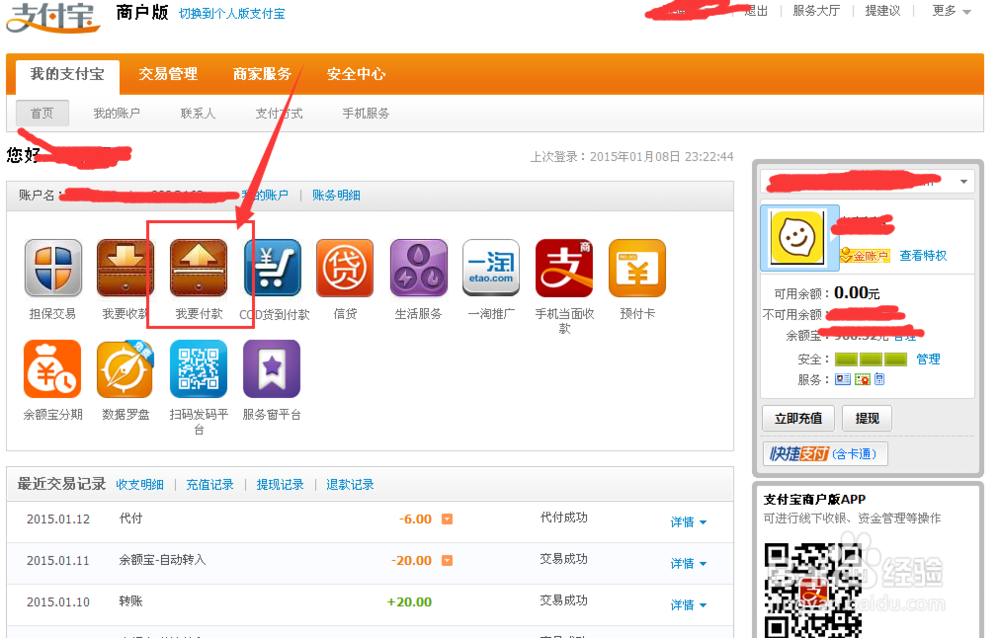Expand 详情 for 代付 transaction
This screenshot has height=638, width=1000.
(688, 522)
